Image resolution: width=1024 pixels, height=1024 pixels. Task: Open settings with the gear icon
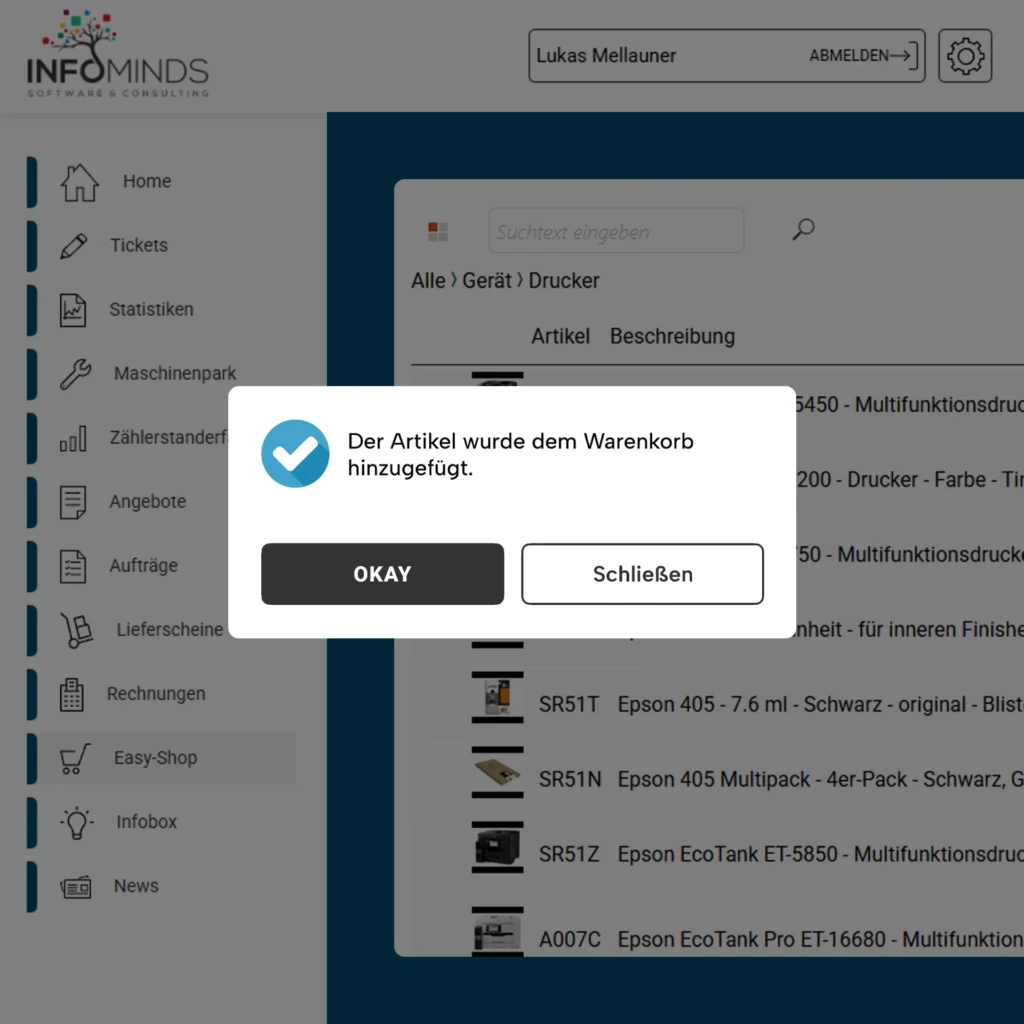coord(964,56)
